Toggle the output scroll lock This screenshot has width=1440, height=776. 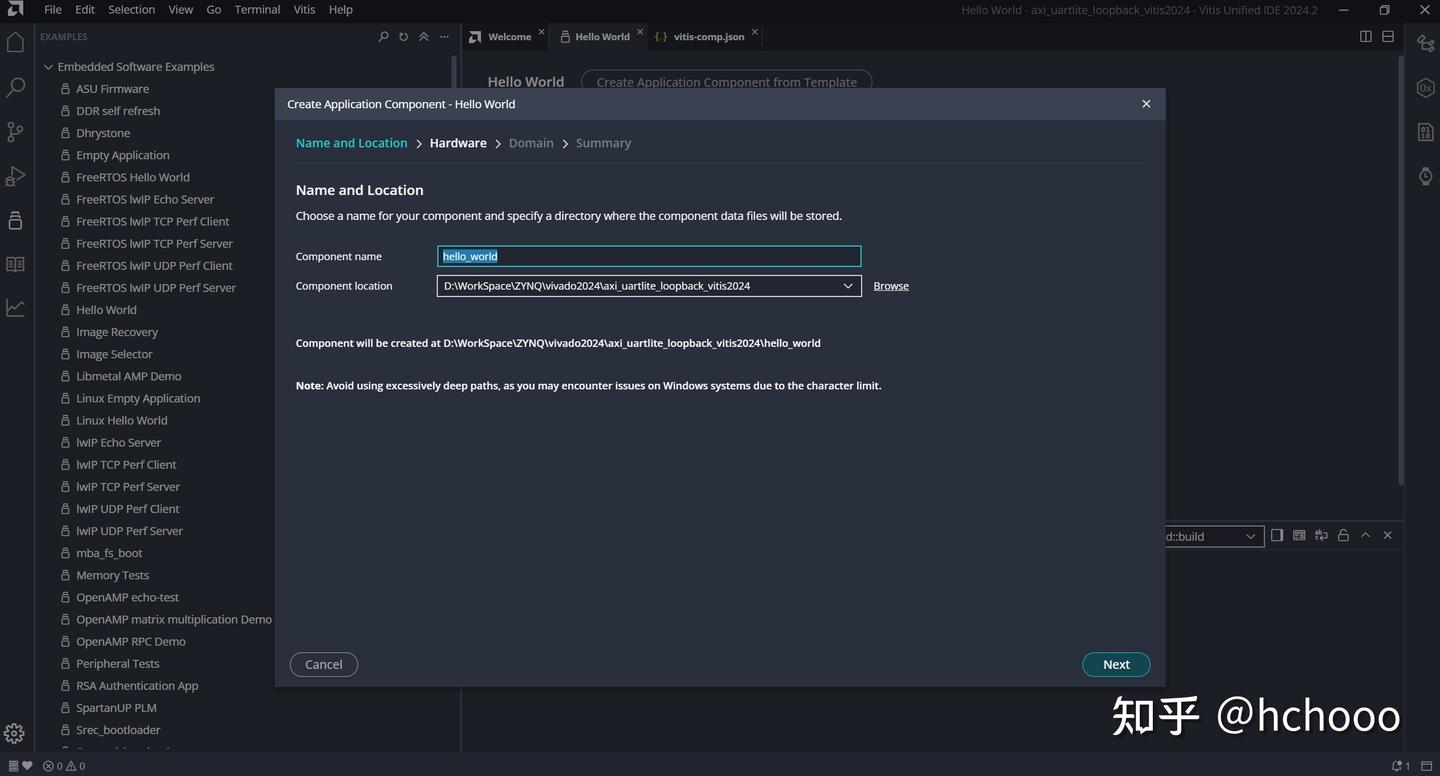click(1343, 536)
